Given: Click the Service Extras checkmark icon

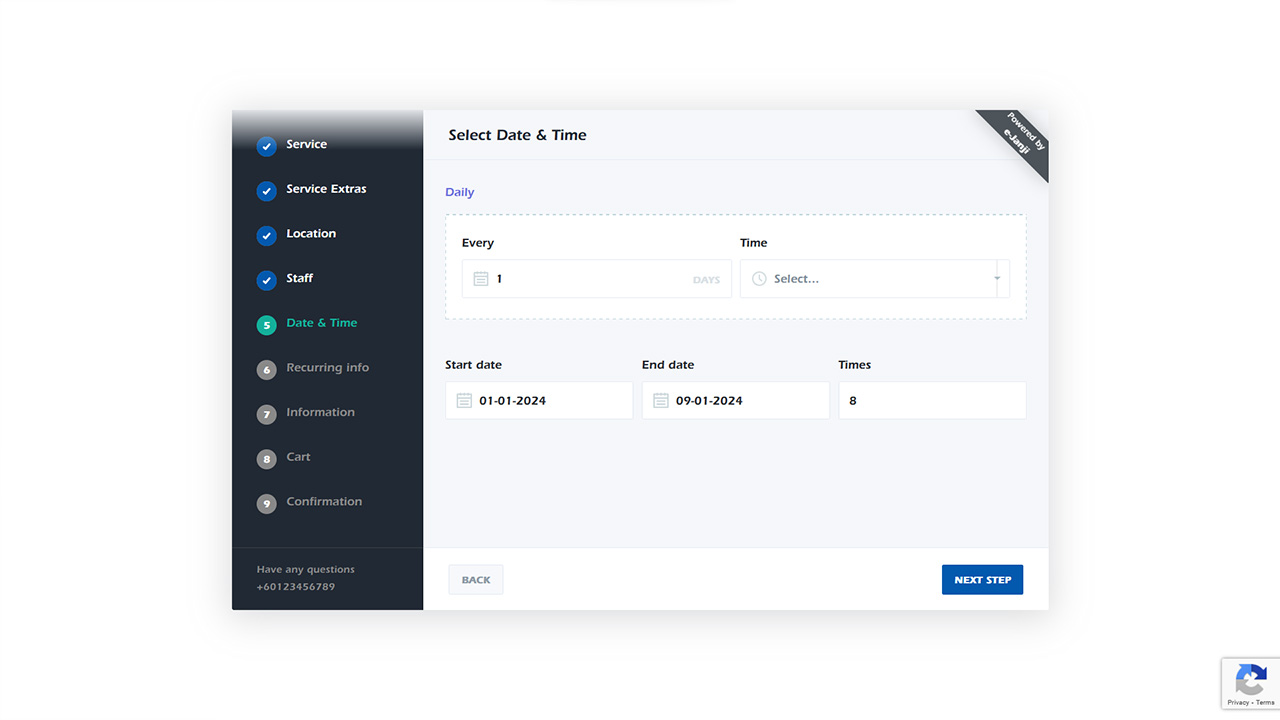Looking at the screenshot, I should click(266, 191).
